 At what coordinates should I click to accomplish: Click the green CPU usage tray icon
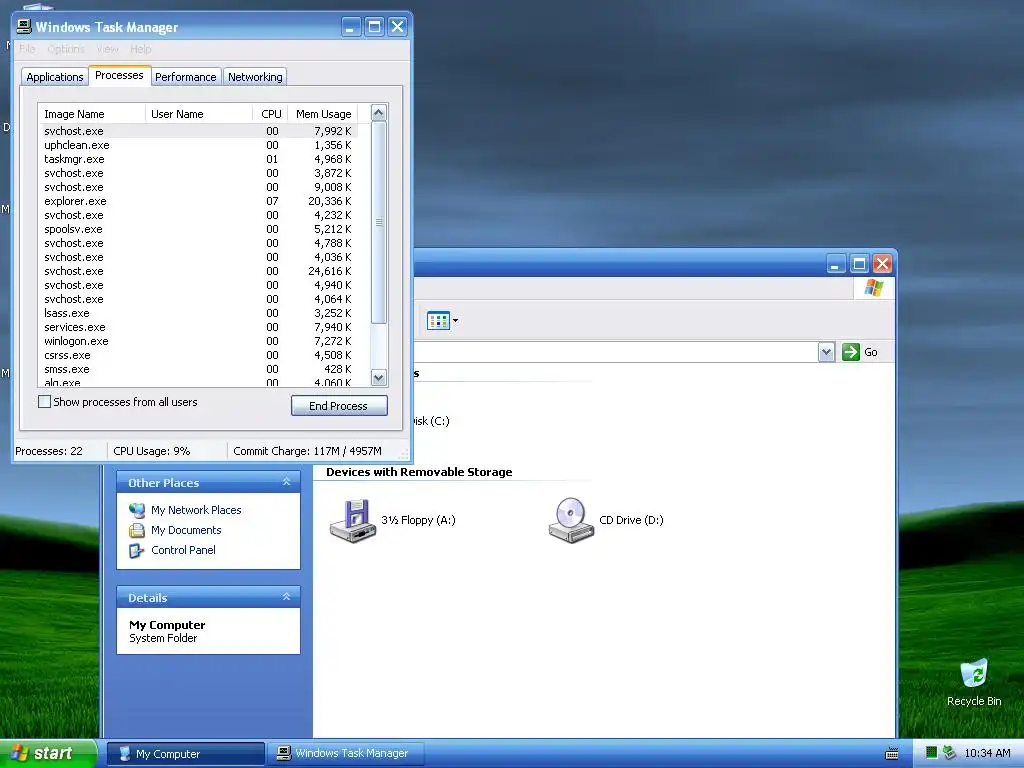(x=931, y=753)
